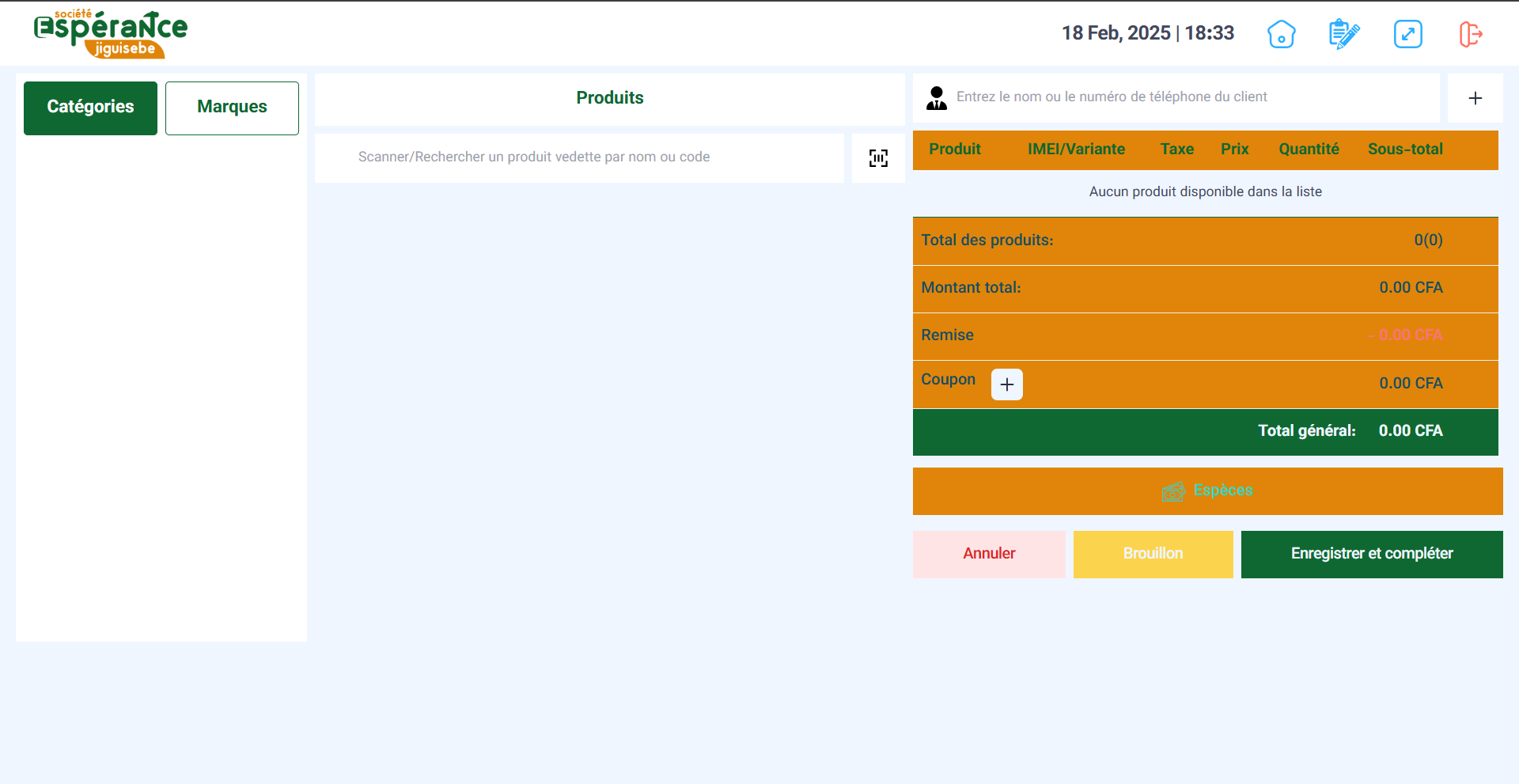Click the Quantité column header
This screenshot has width=1519, height=784.
[x=1309, y=150]
